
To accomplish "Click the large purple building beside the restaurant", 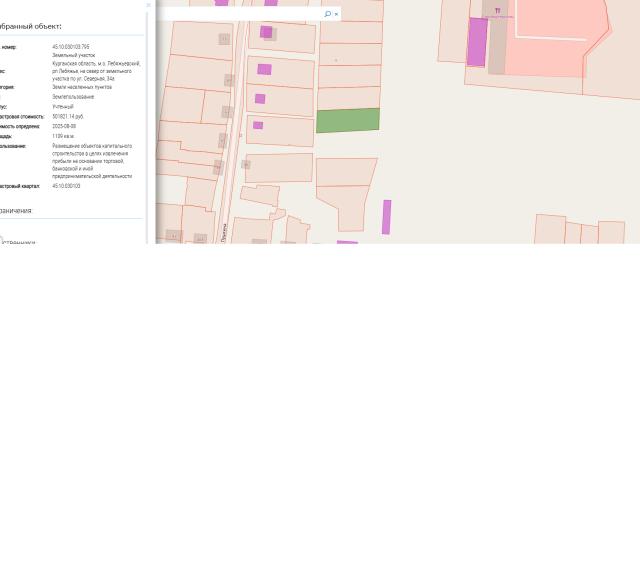I will point(477,42).
